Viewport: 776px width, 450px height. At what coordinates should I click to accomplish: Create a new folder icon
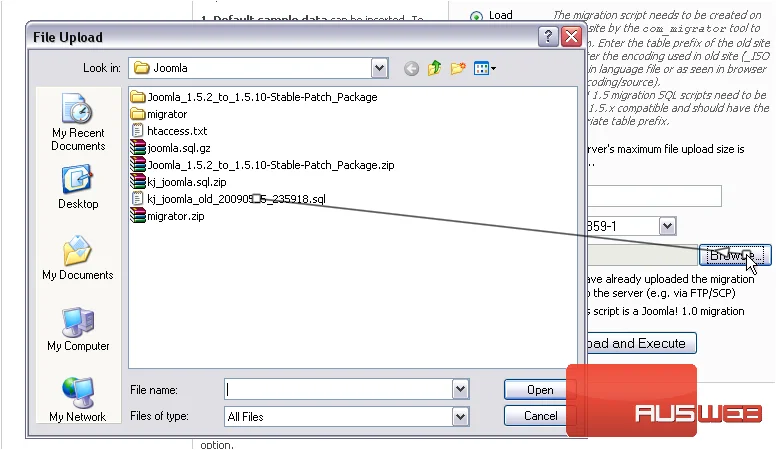pos(458,68)
